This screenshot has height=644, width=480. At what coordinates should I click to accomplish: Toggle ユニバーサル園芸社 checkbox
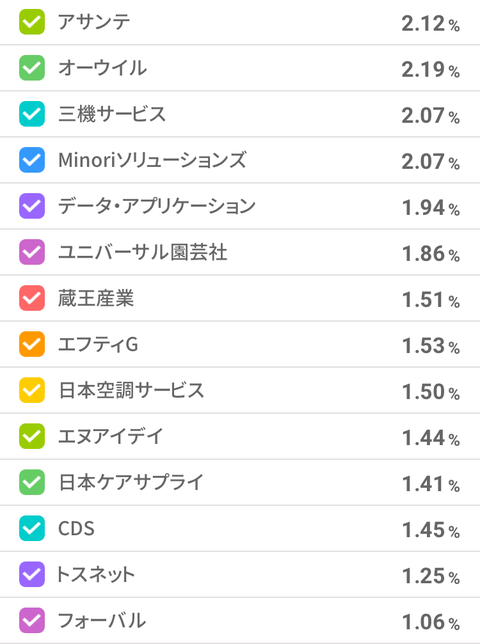tap(32, 252)
